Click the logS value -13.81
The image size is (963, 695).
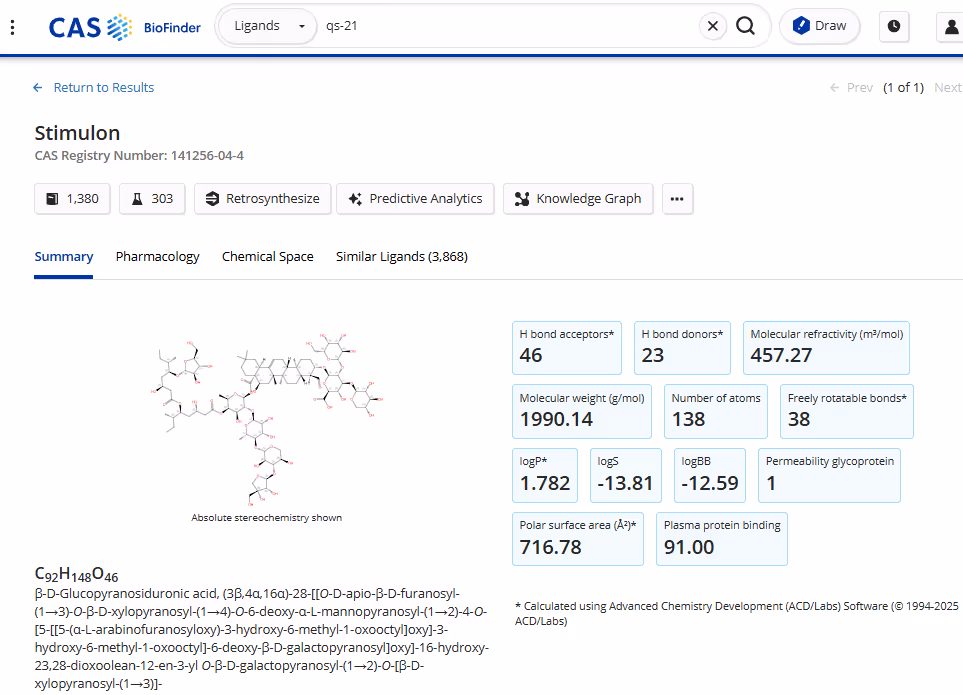625,483
